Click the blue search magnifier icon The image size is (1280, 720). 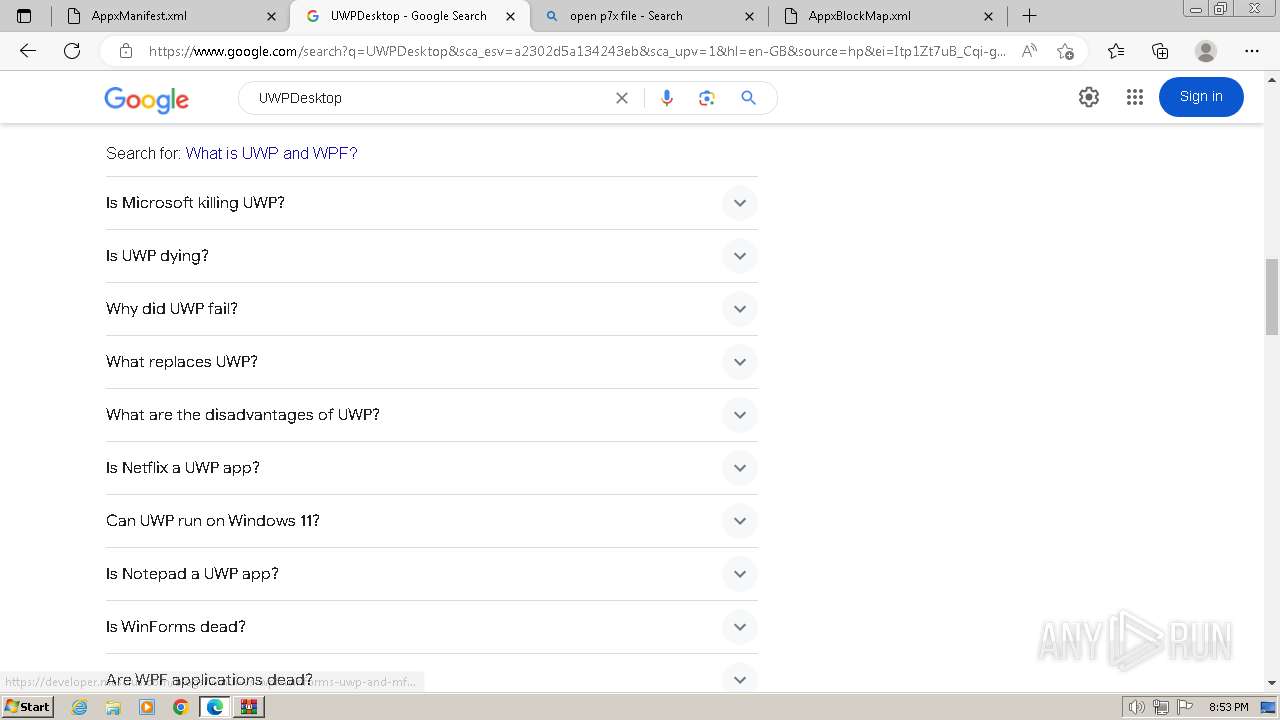(748, 98)
